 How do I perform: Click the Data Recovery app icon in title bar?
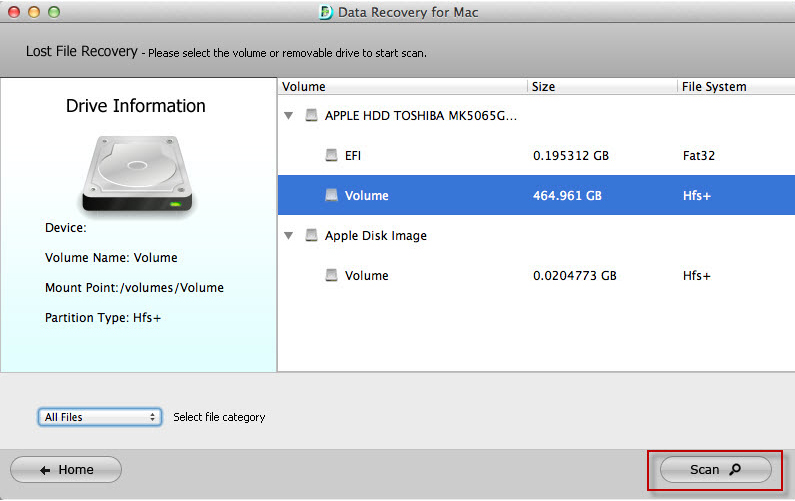(324, 13)
